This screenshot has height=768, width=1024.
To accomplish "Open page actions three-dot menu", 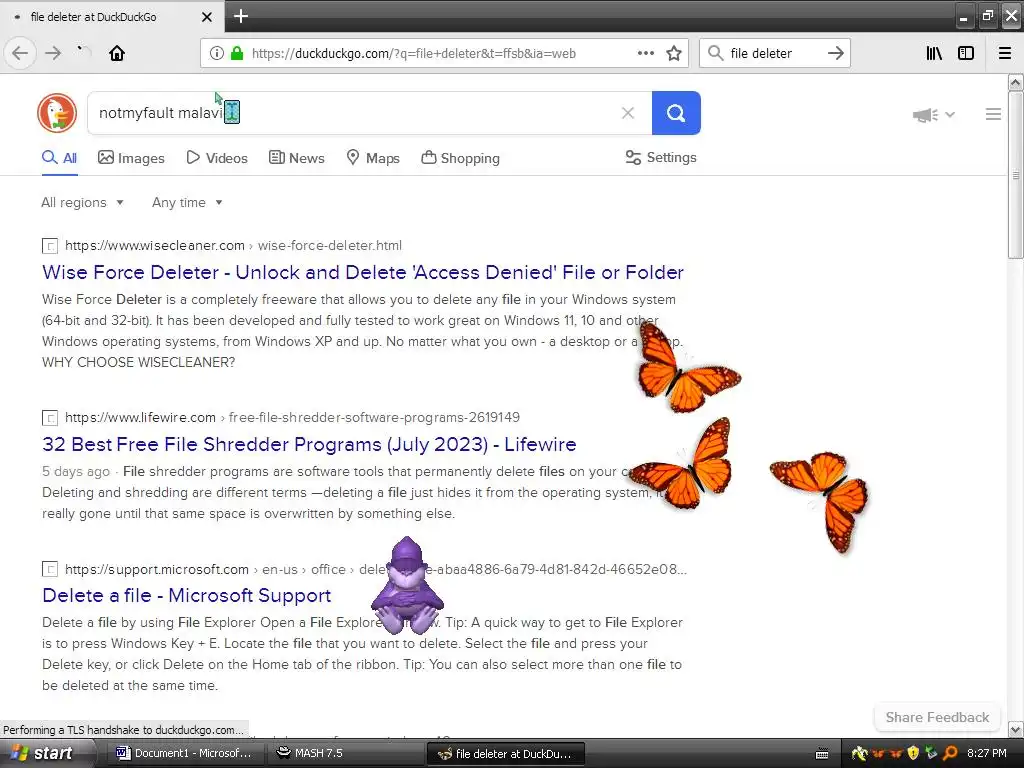I will pos(645,53).
